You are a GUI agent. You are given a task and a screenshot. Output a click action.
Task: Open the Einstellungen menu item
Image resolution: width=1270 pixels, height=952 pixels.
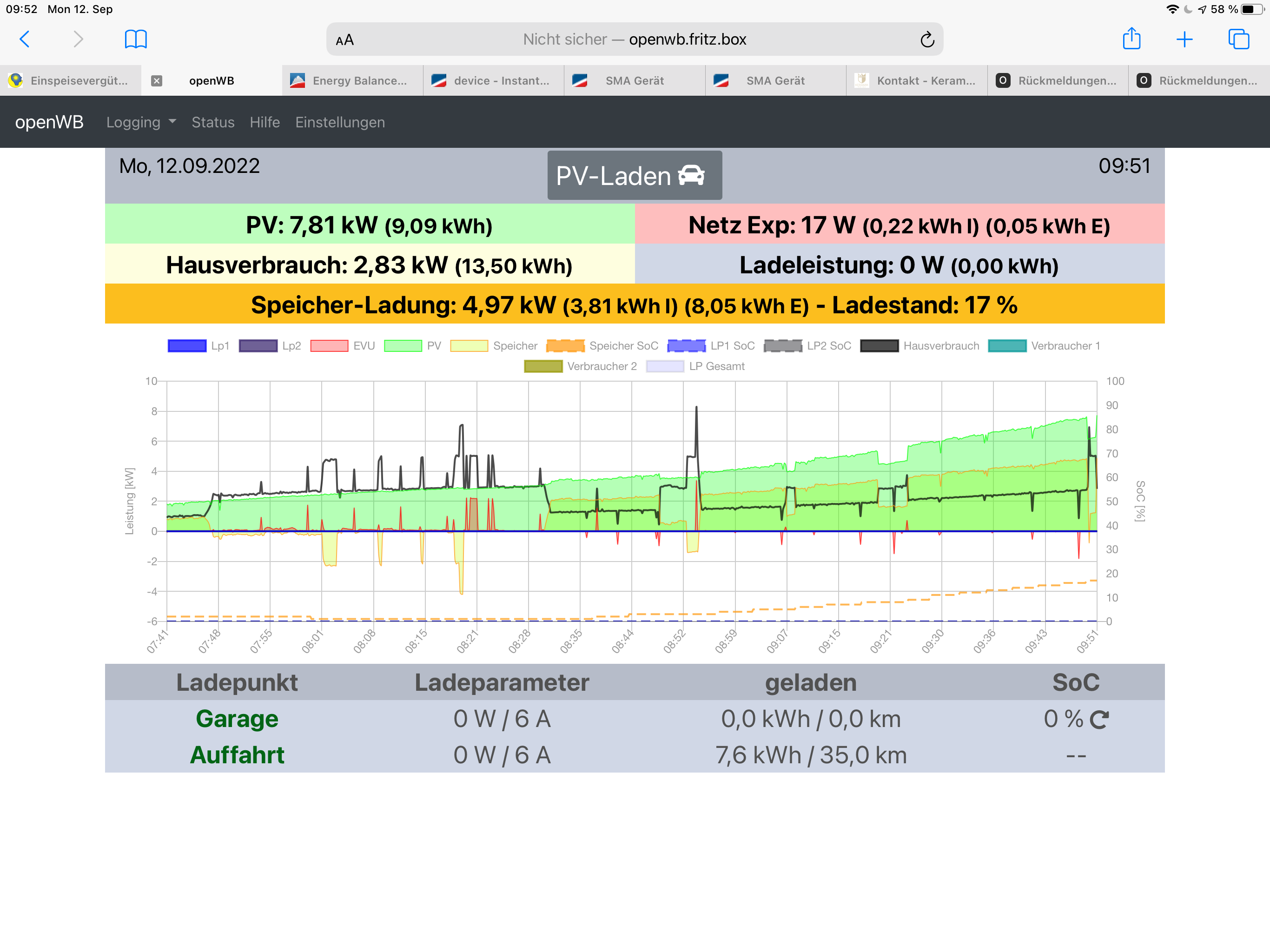[x=340, y=122]
